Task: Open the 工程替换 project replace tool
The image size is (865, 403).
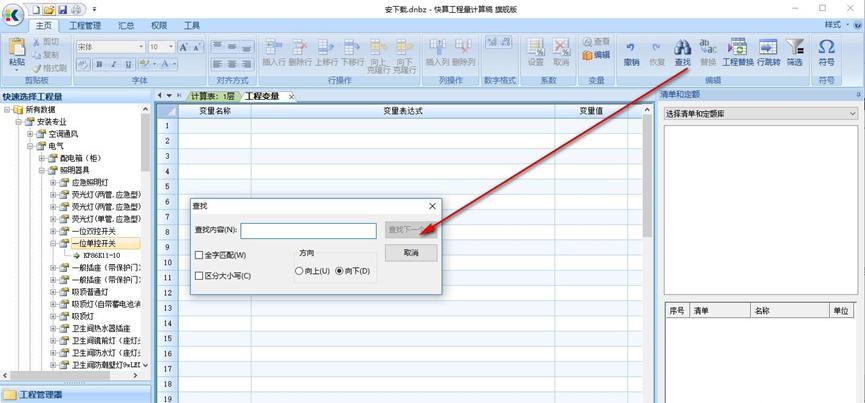Action: 738,52
